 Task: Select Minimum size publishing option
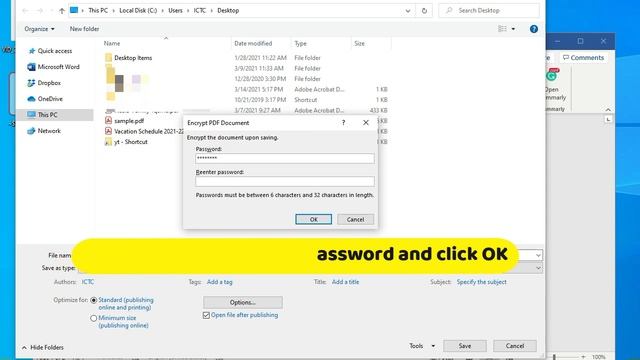pyautogui.click(x=93, y=318)
